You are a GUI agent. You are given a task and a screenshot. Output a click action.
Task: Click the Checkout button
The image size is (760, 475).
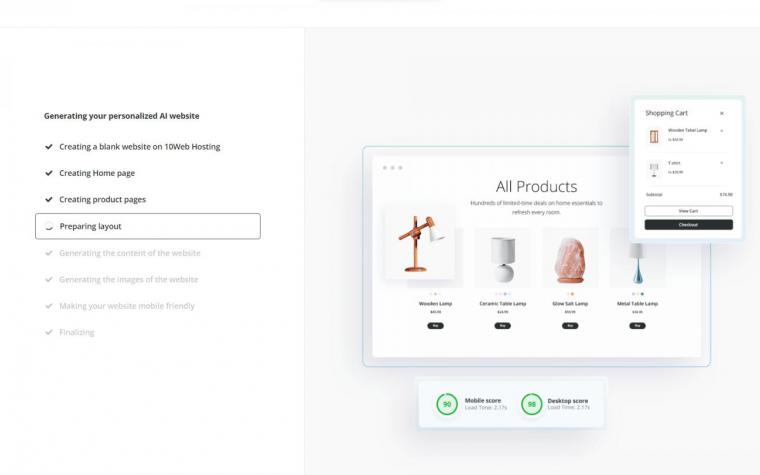coord(688,225)
